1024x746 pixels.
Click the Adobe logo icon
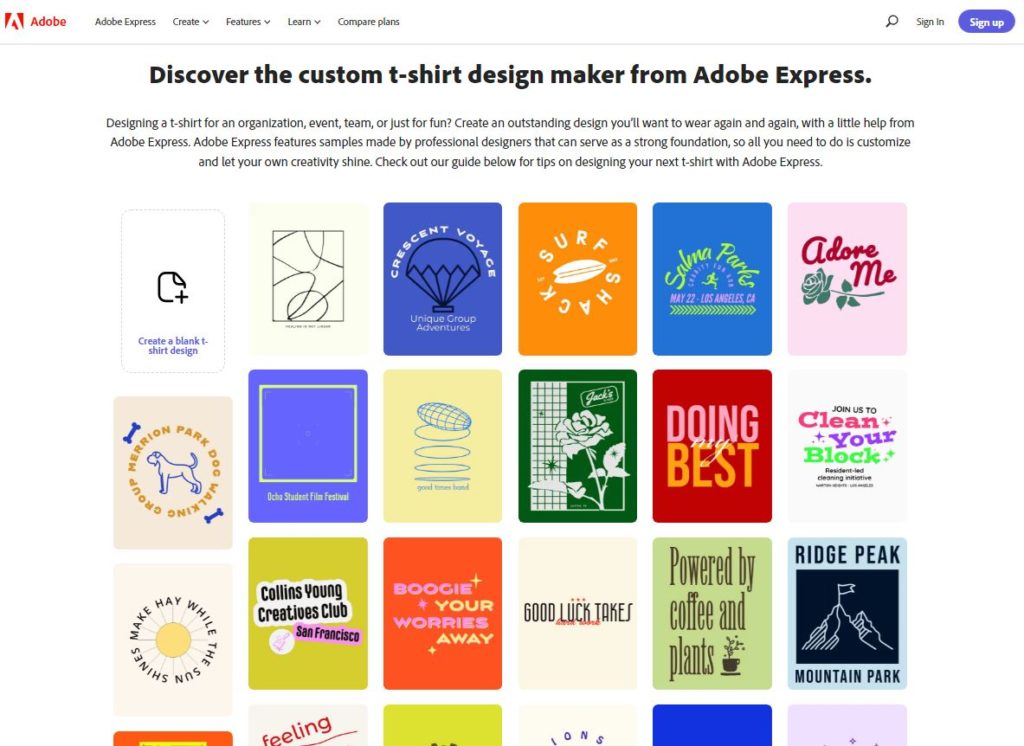pyautogui.click(x=14, y=22)
